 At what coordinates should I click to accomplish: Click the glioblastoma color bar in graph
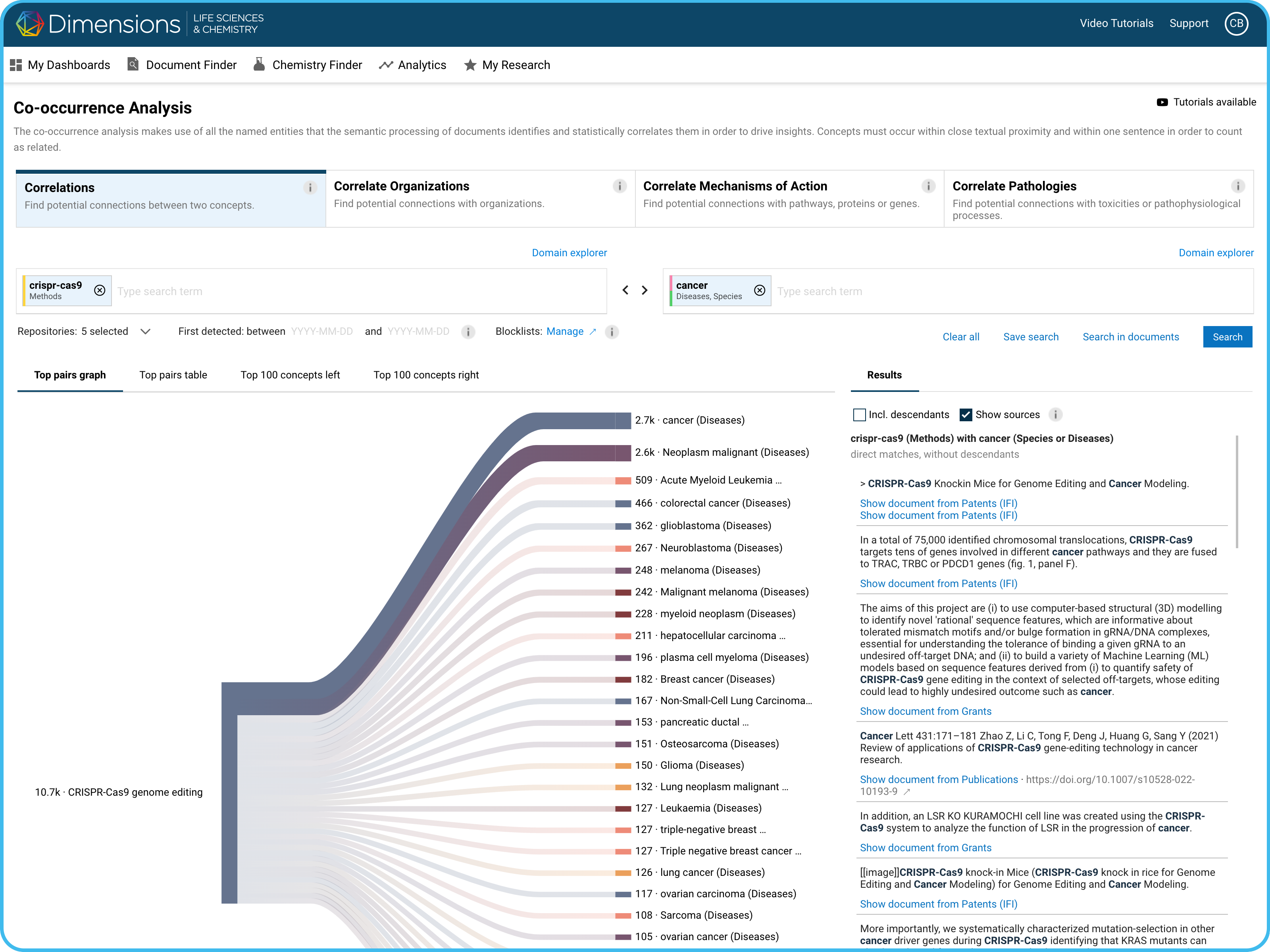623,526
